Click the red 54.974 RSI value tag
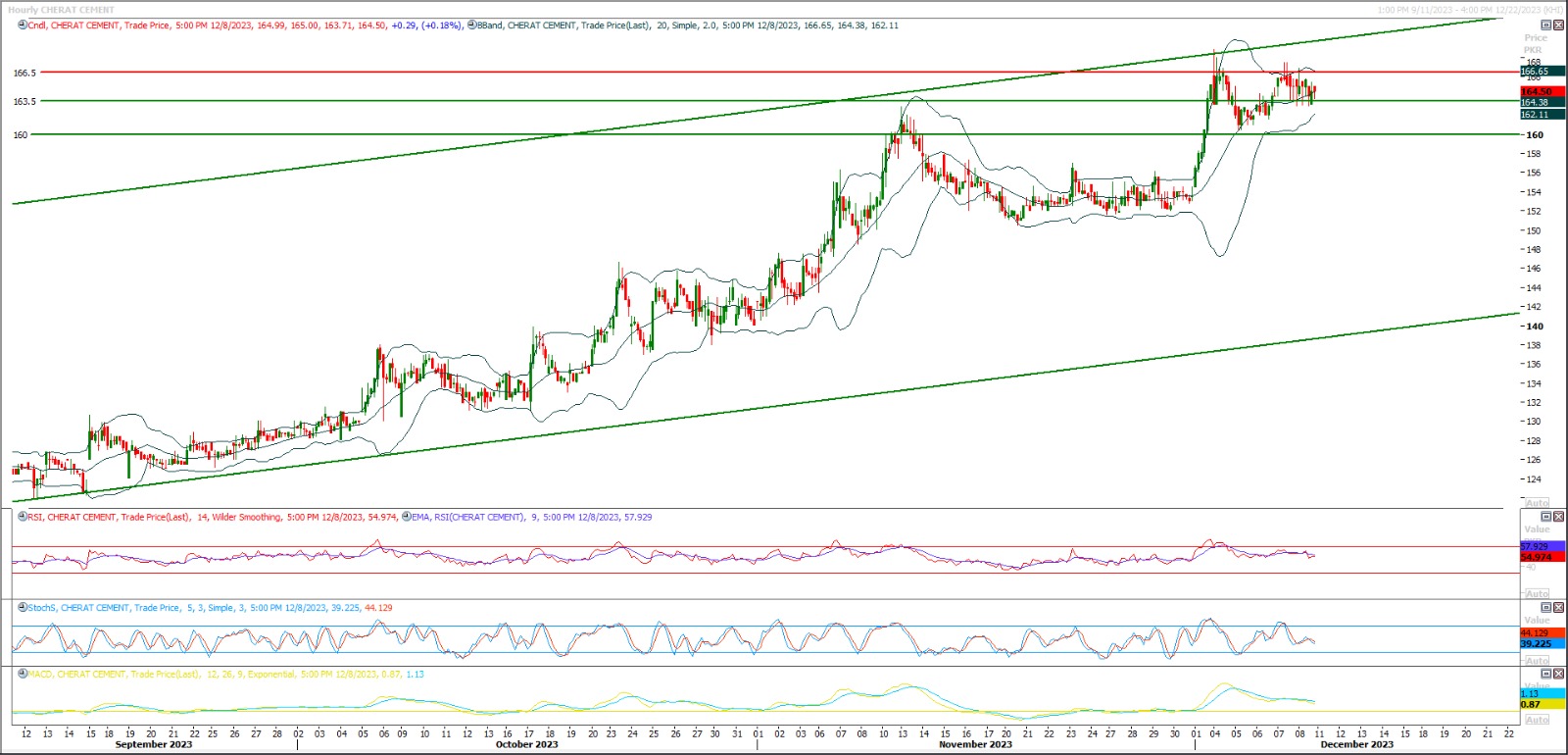Screen dimensions: 1568x755 click(1542, 557)
